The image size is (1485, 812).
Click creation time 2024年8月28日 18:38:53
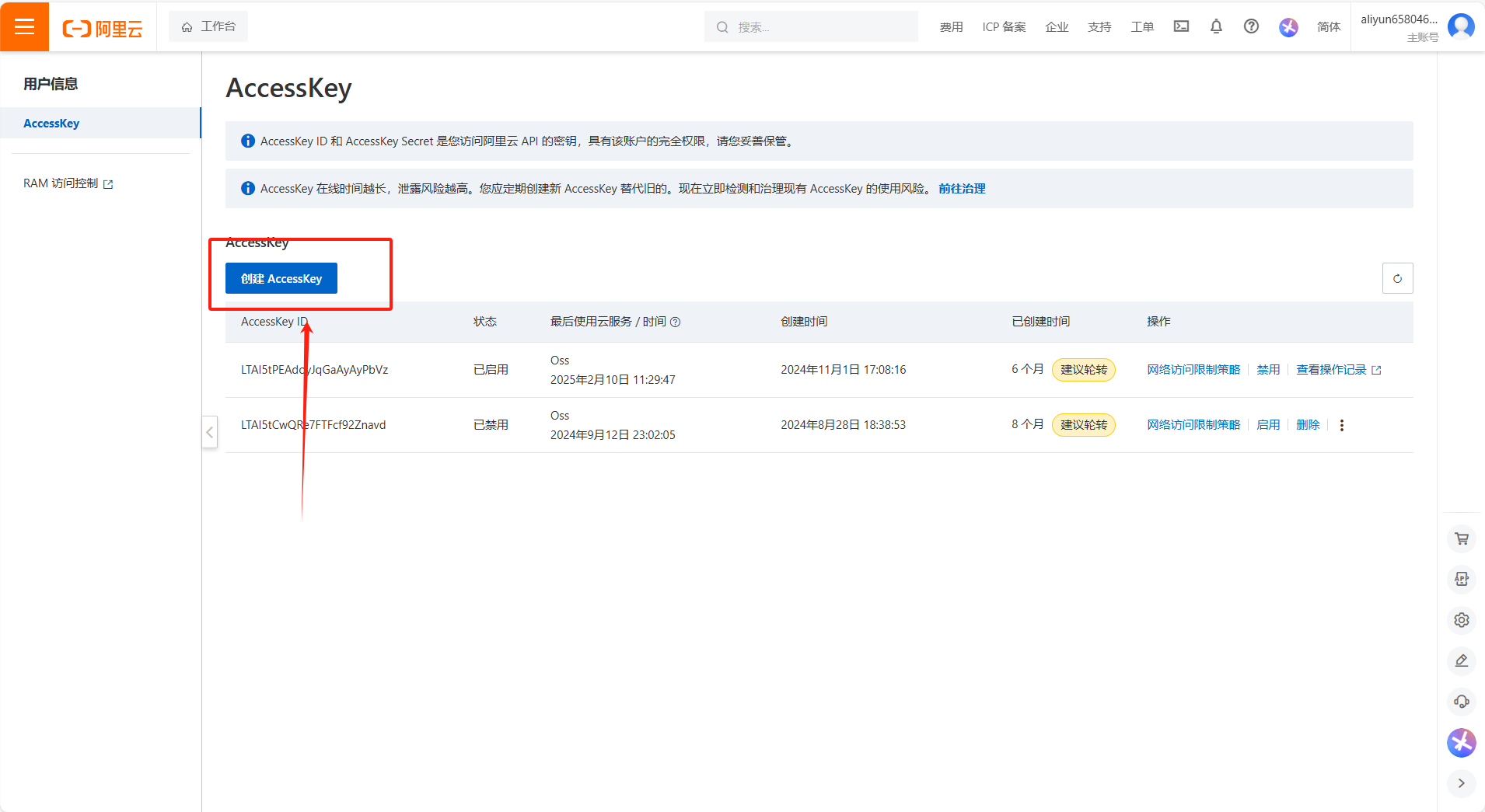[844, 425]
